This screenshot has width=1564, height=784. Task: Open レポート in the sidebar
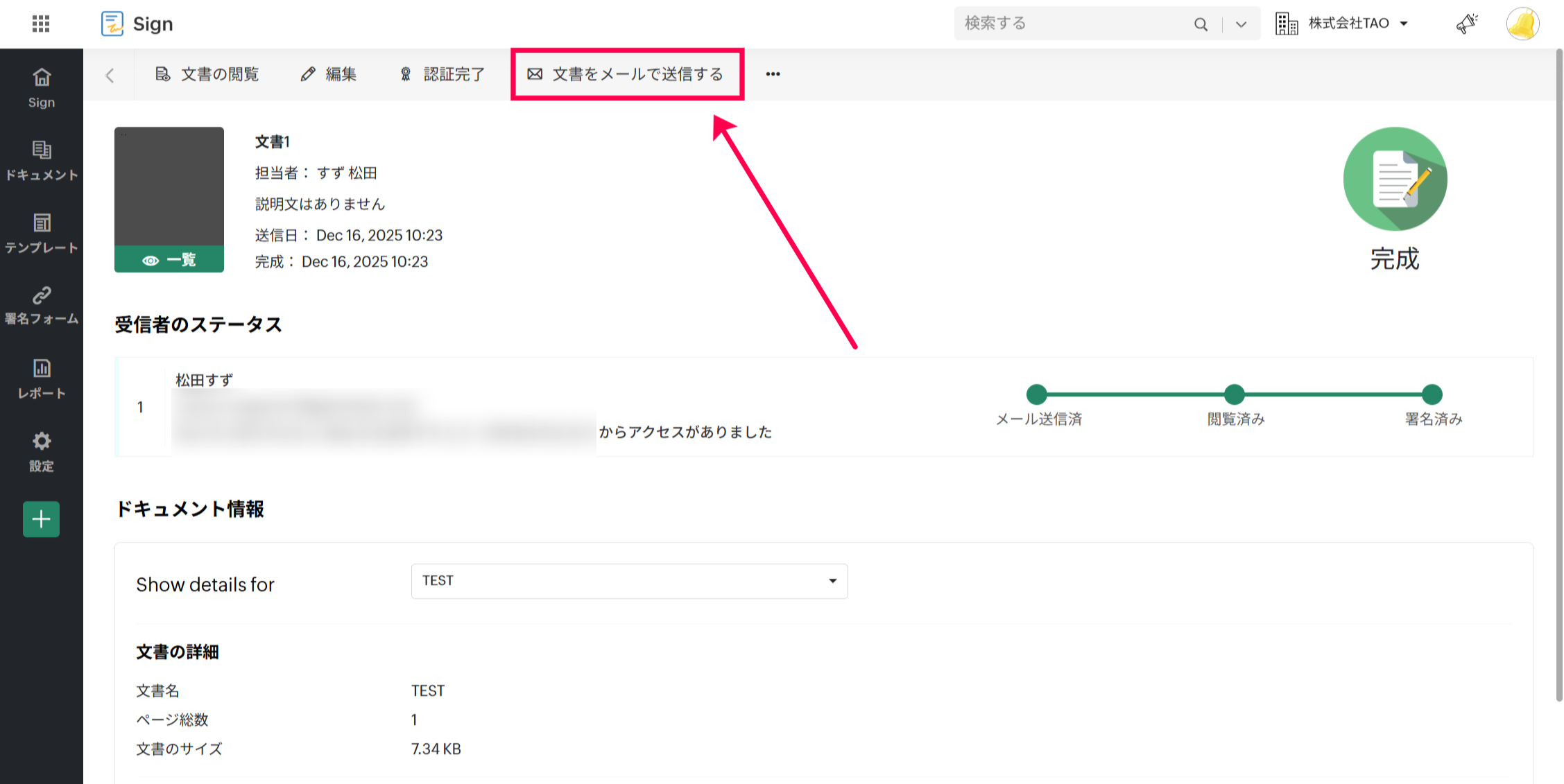[x=42, y=378]
